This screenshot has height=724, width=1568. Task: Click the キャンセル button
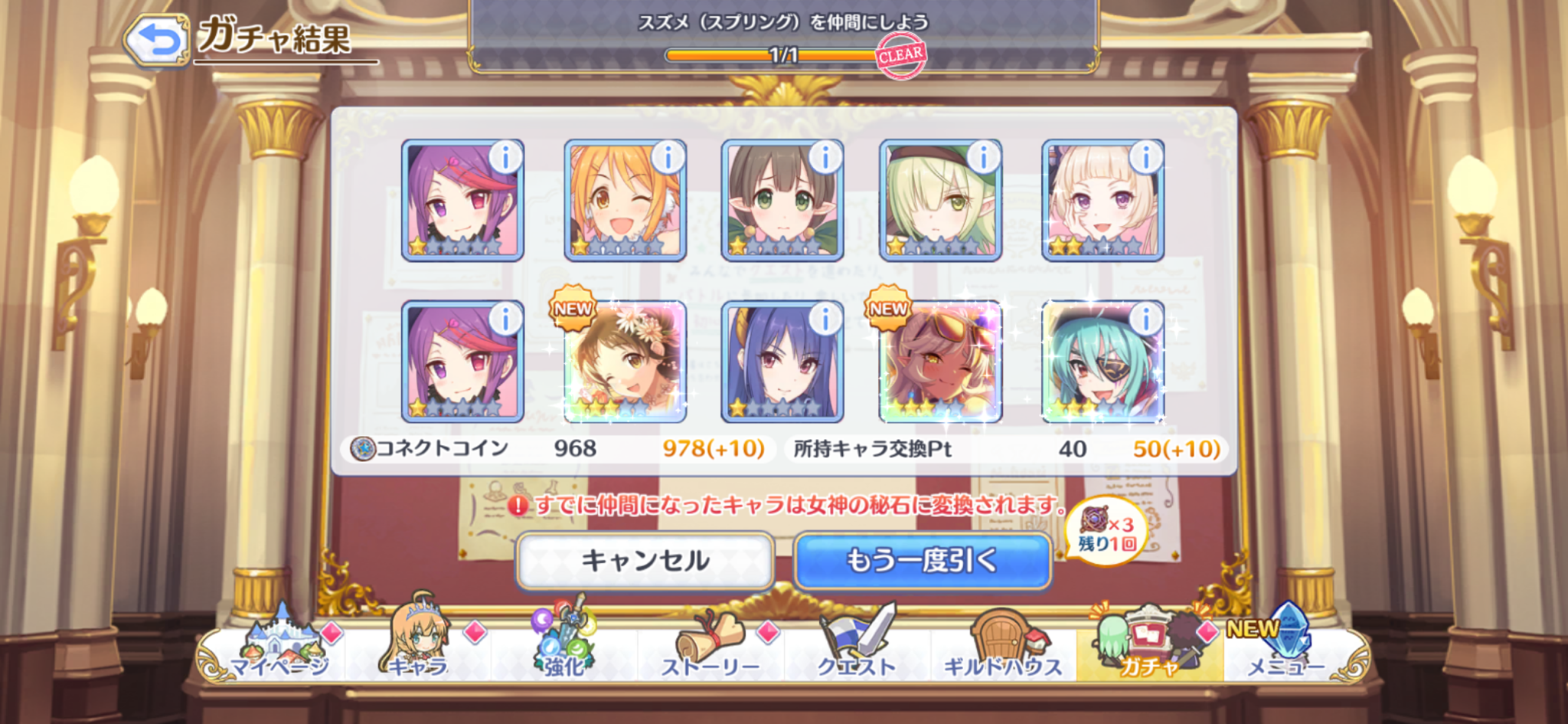click(x=645, y=561)
